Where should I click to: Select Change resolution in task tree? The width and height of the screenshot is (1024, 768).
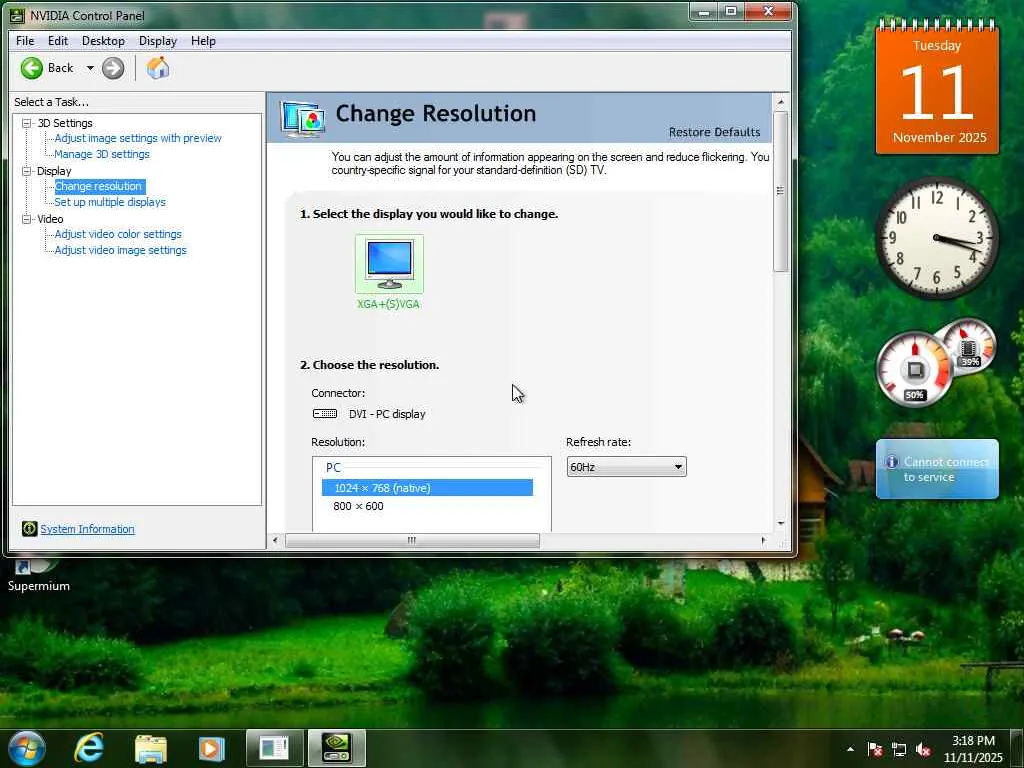coord(98,186)
